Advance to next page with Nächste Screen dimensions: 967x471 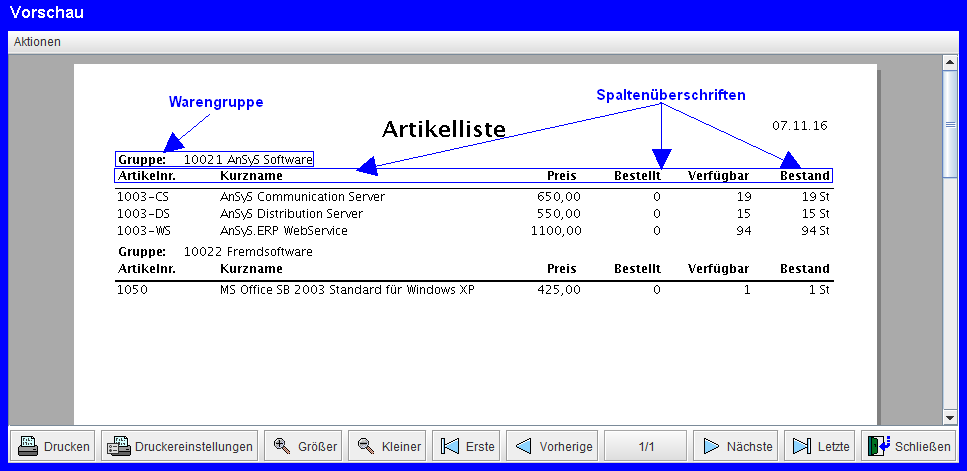point(737,446)
